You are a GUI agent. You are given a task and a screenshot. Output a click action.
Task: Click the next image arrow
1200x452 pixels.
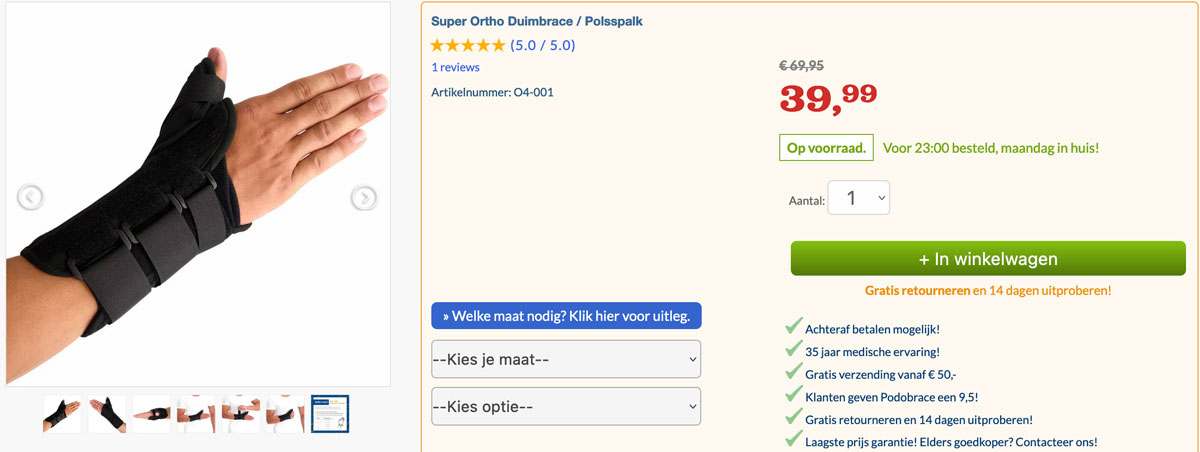tap(364, 198)
